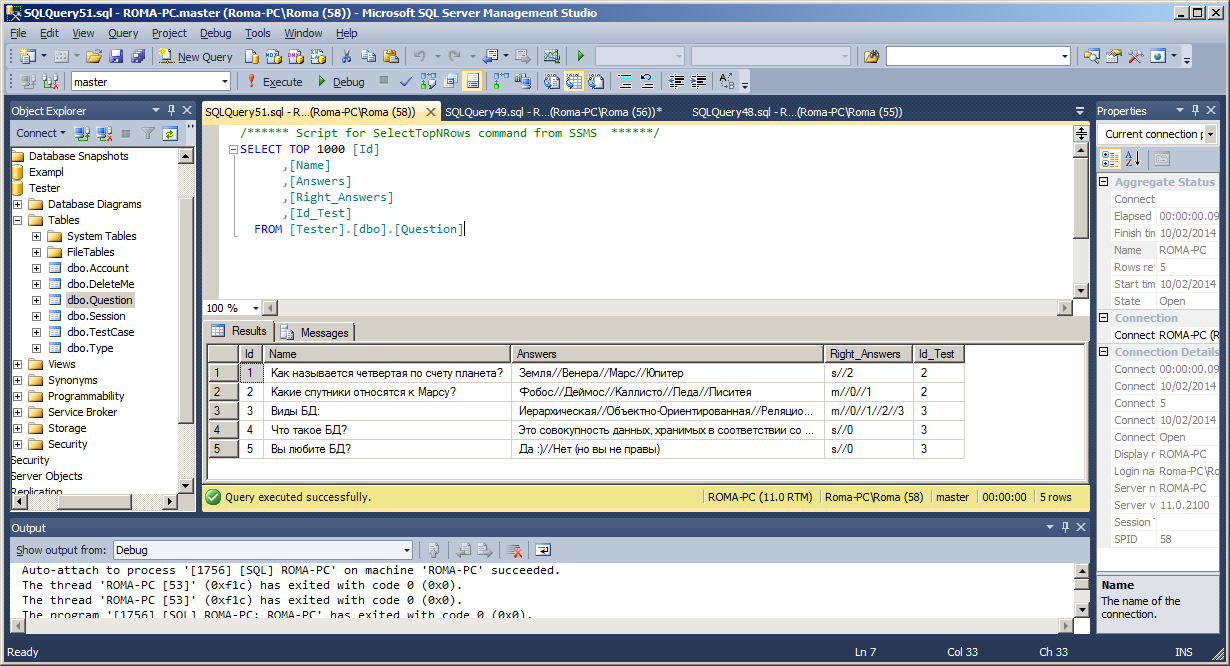Open the 100 % zoom dropdown
Viewport: 1230px width, 666px height.
tap(255, 308)
